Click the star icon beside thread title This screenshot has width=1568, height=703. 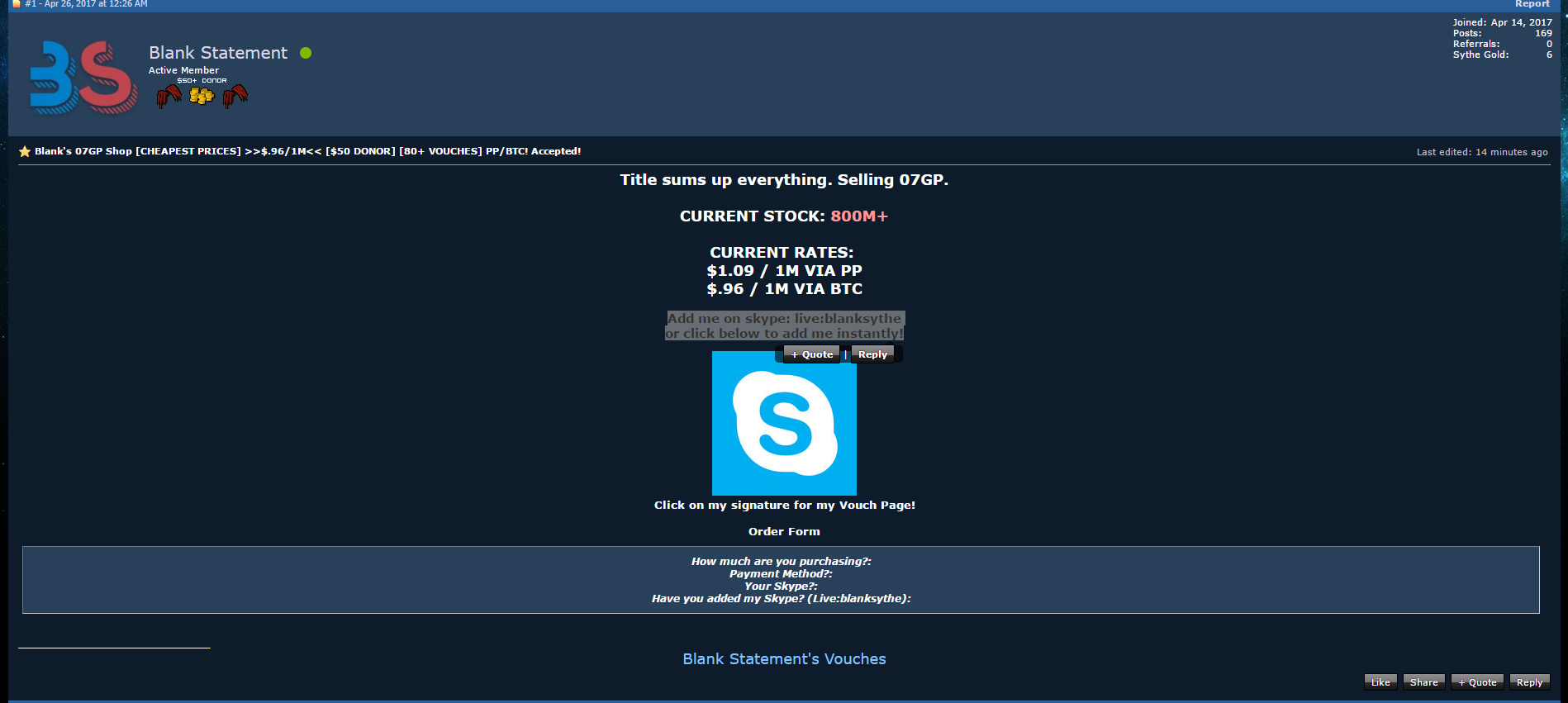25,151
